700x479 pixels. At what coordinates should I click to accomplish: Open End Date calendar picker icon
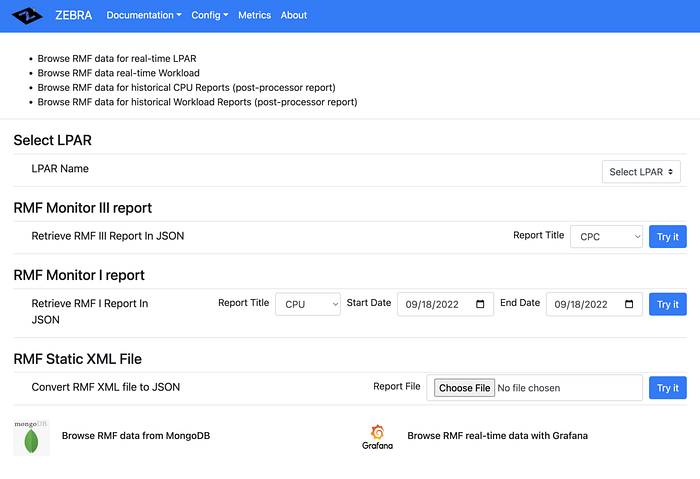pyautogui.click(x=629, y=304)
